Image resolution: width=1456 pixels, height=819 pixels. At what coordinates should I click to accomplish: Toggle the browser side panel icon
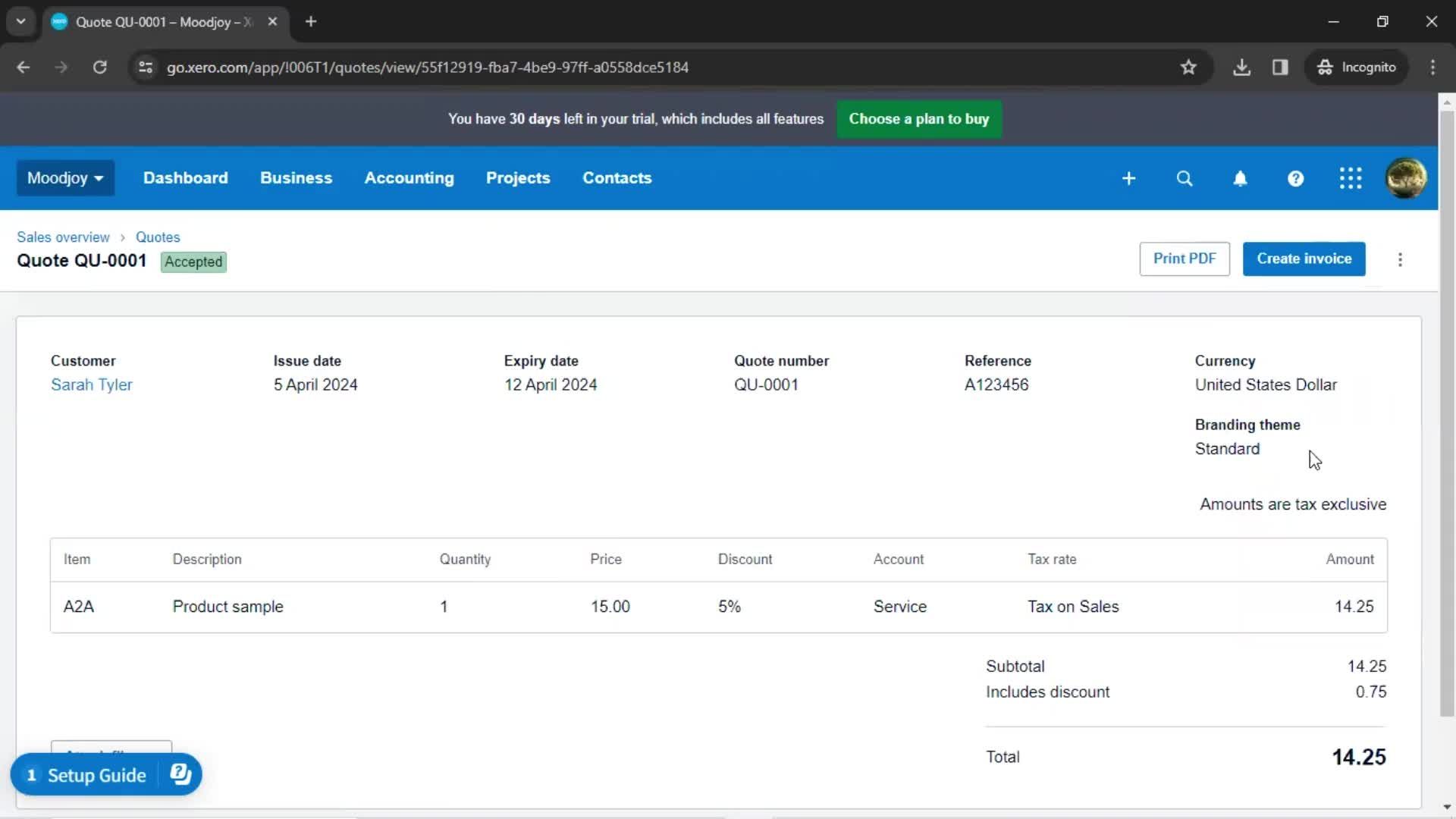[x=1280, y=67]
